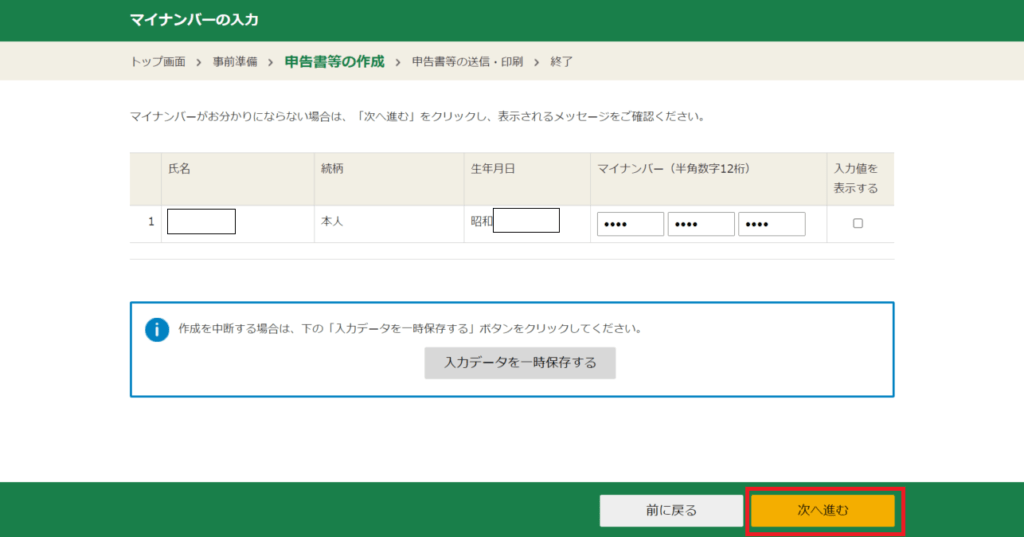Screen dimensions: 1024x537
Task: Click the instruction text about マイナンバーがお分かりにならない場合
Action: (x=417, y=116)
